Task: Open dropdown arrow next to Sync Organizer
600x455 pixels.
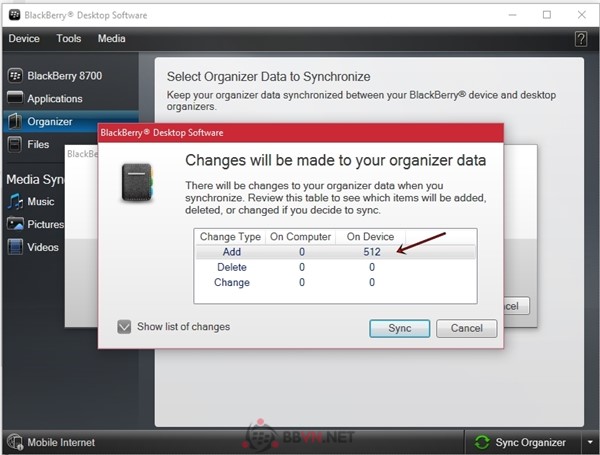Action: pyautogui.click(x=590, y=442)
